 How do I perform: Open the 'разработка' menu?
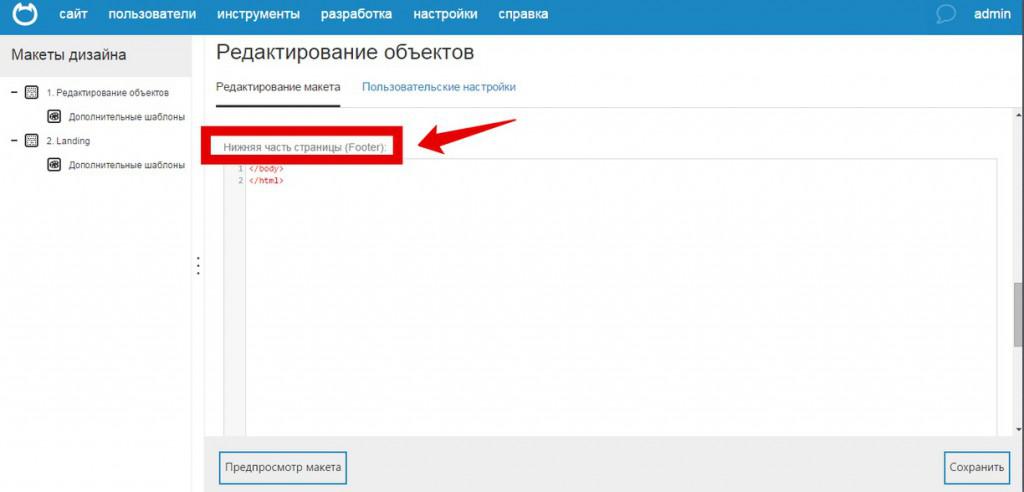(x=356, y=15)
